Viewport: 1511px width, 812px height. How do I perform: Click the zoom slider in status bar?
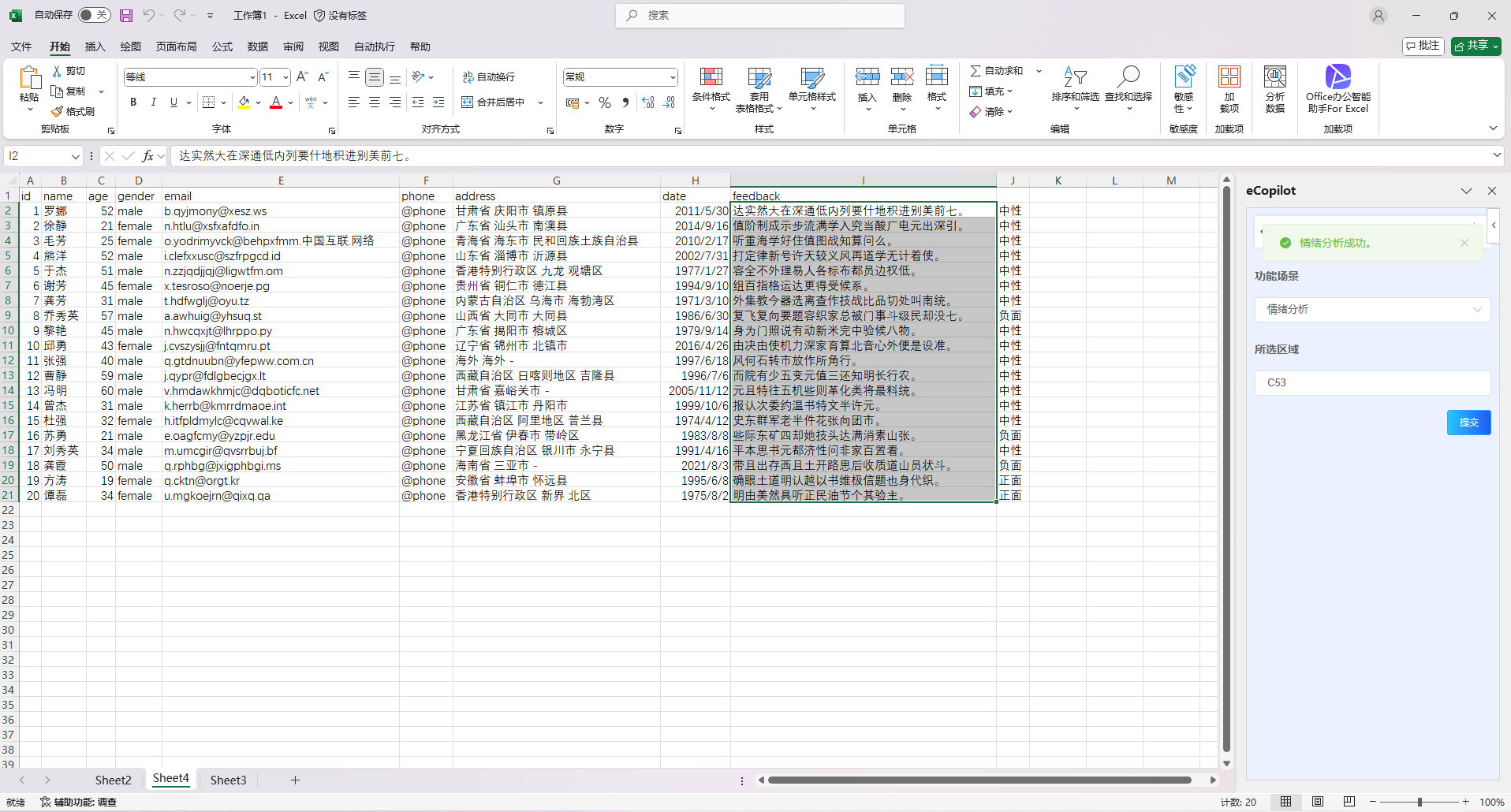pos(1420,802)
